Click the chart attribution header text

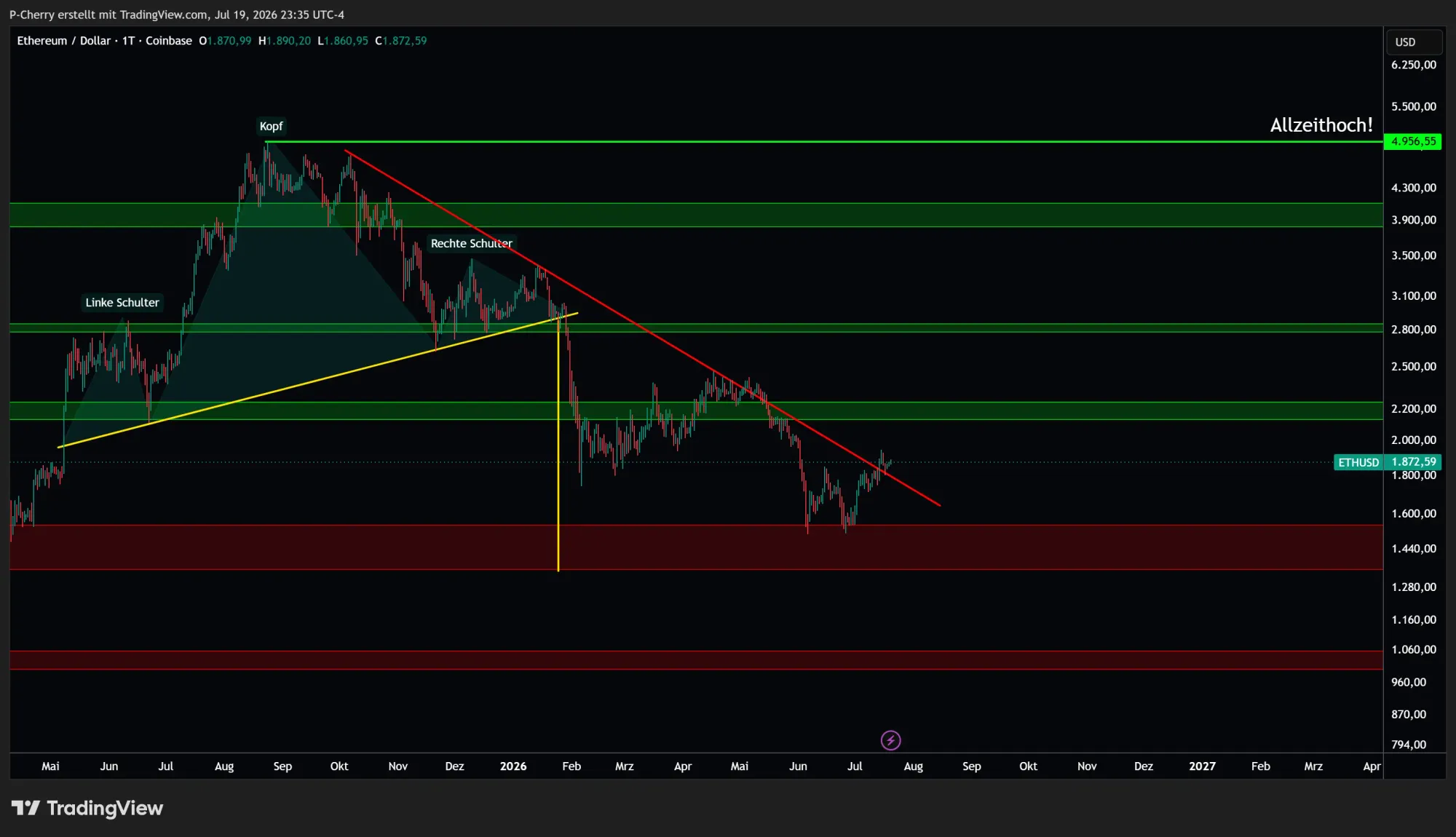(x=177, y=15)
